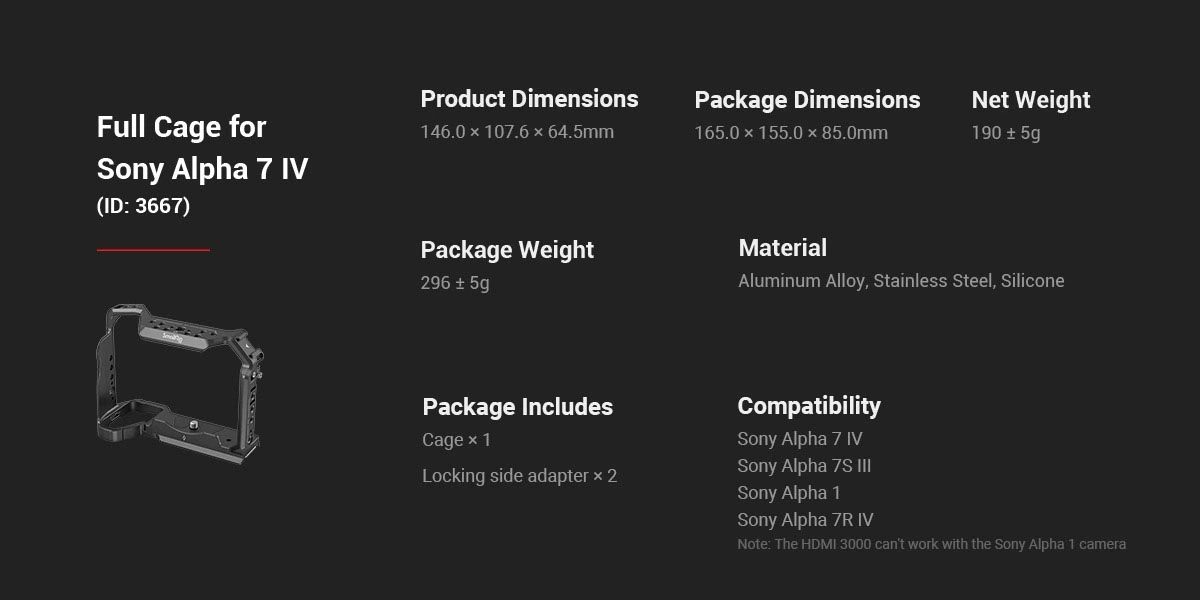Click the Material heading
This screenshot has height=600, width=1200.
tap(782, 248)
